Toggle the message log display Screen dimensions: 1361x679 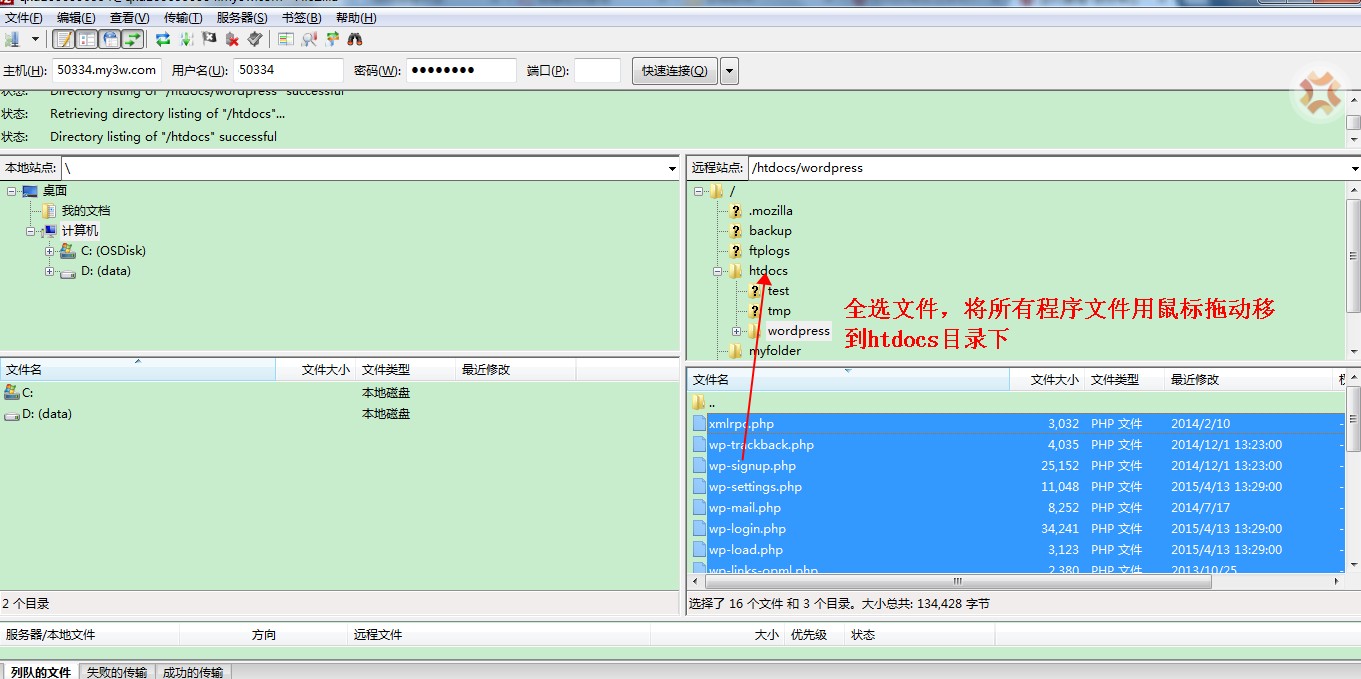click(64, 39)
